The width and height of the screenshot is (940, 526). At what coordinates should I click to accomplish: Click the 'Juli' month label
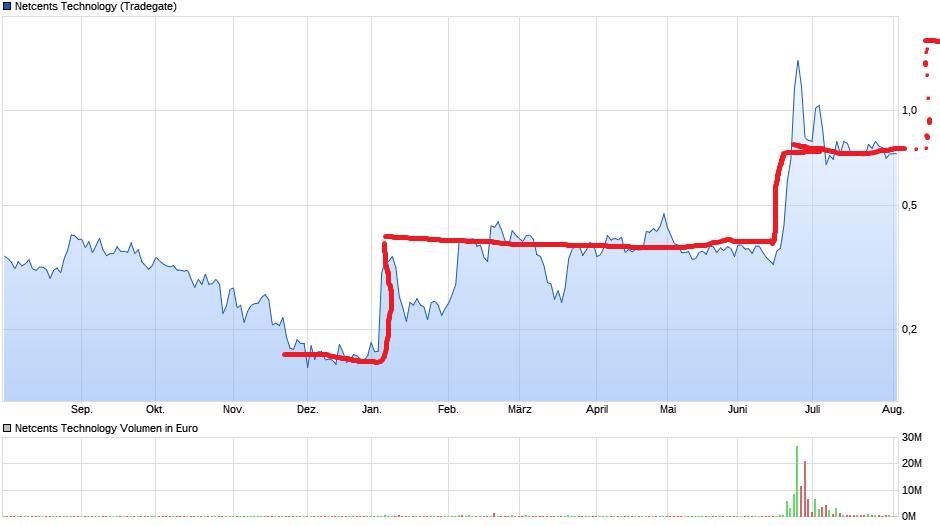pos(812,410)
